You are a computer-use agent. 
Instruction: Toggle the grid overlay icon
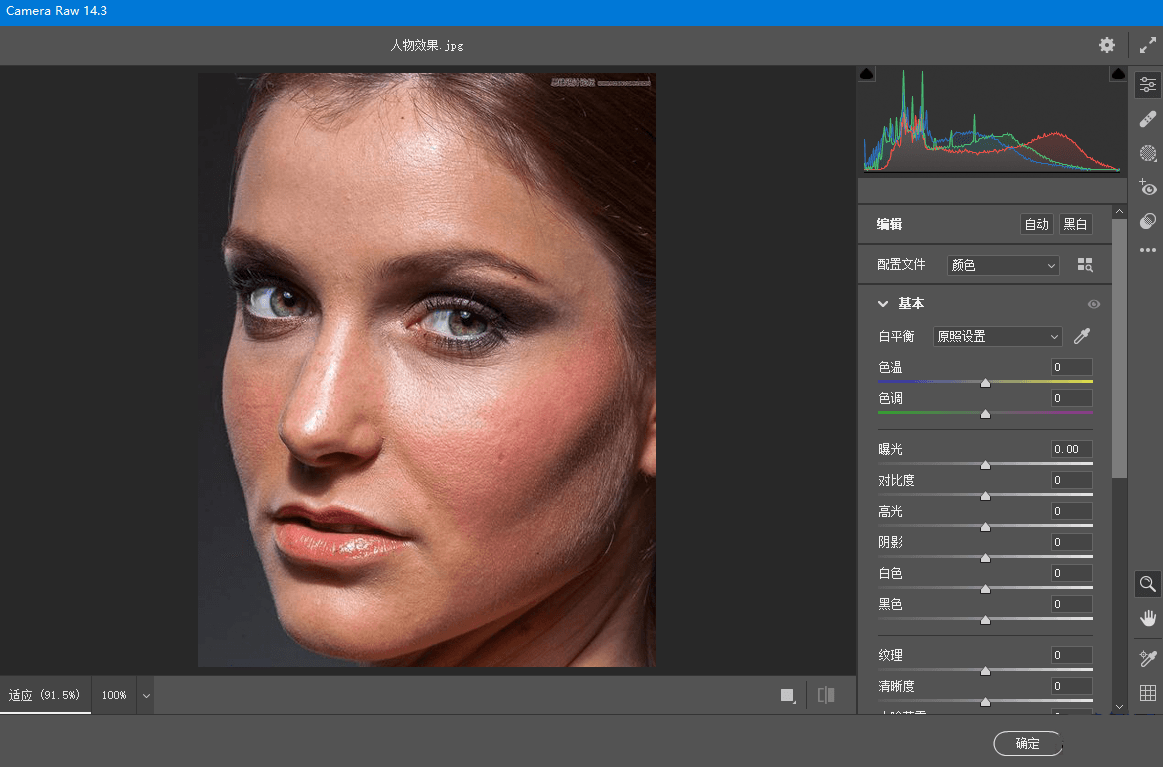coord(1147,693)
